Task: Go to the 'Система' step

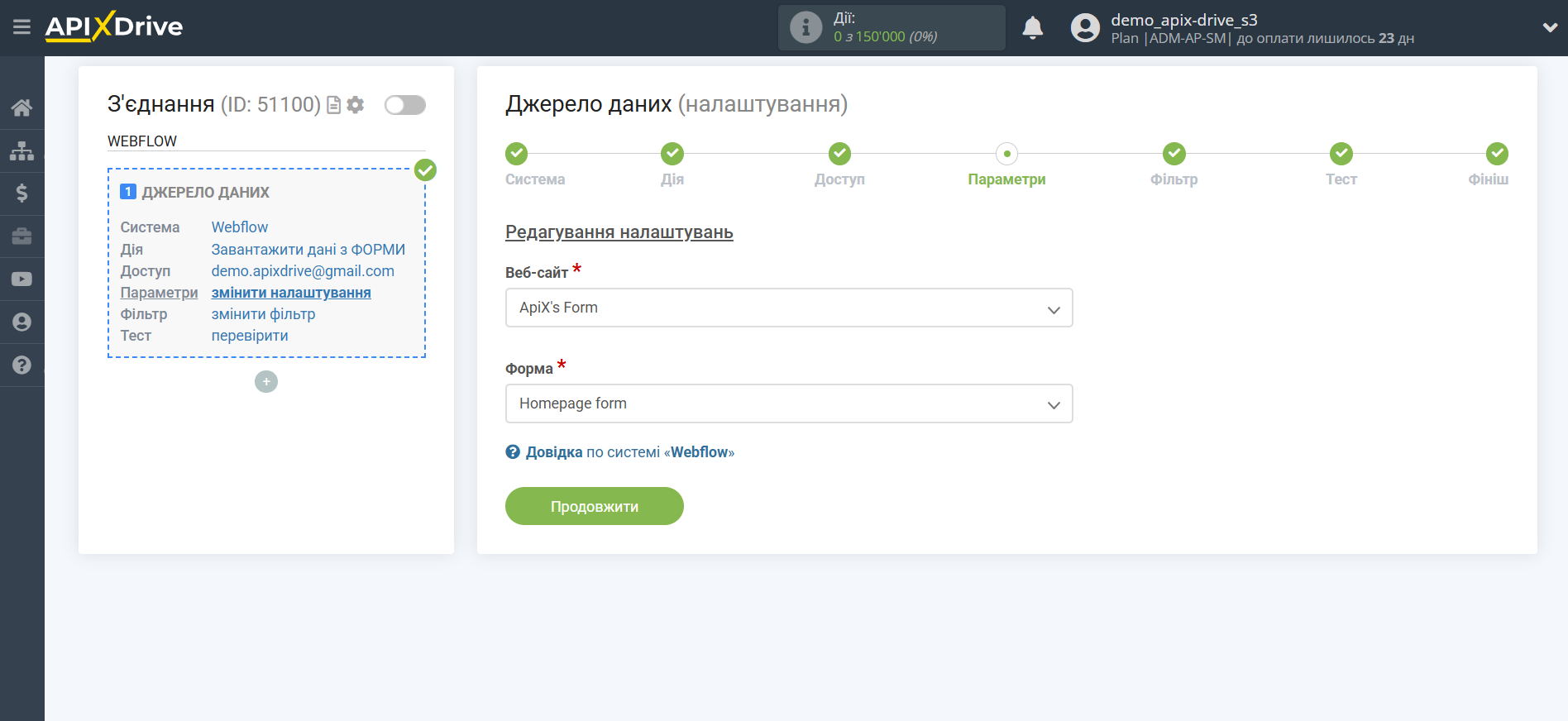Action: tap(516, 154)
